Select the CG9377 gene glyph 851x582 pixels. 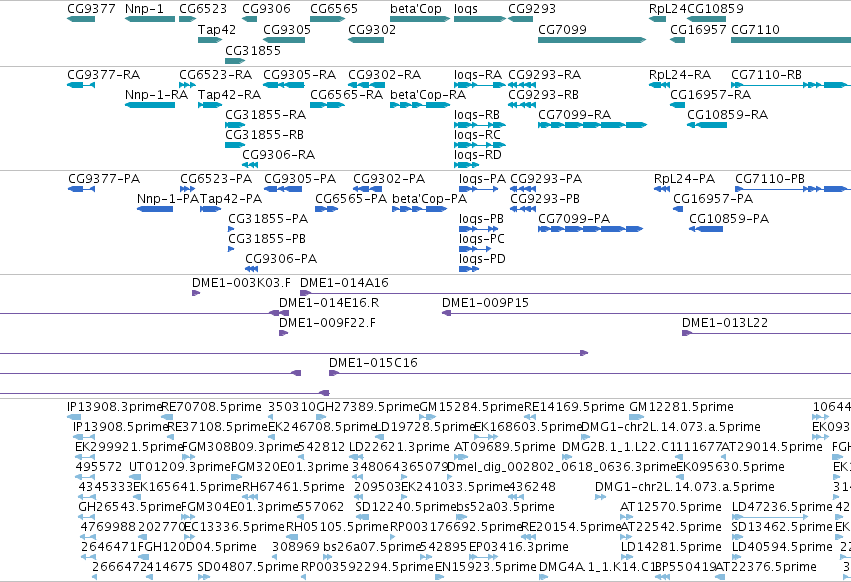click(81, 19)
